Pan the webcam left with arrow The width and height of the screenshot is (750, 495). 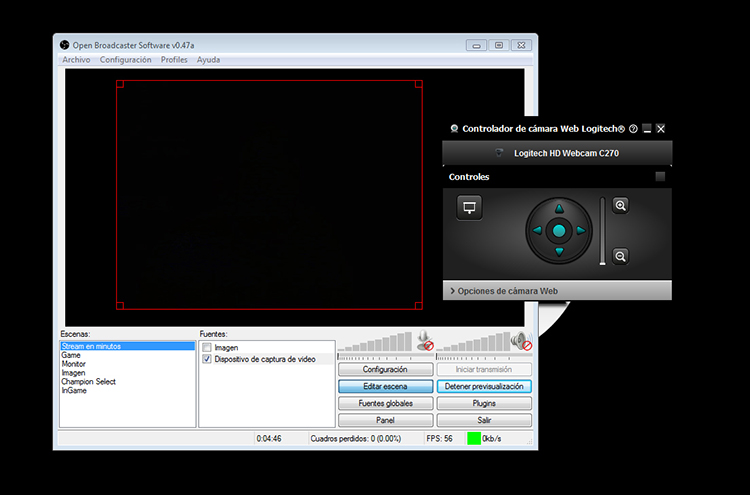tap(538, 230)
